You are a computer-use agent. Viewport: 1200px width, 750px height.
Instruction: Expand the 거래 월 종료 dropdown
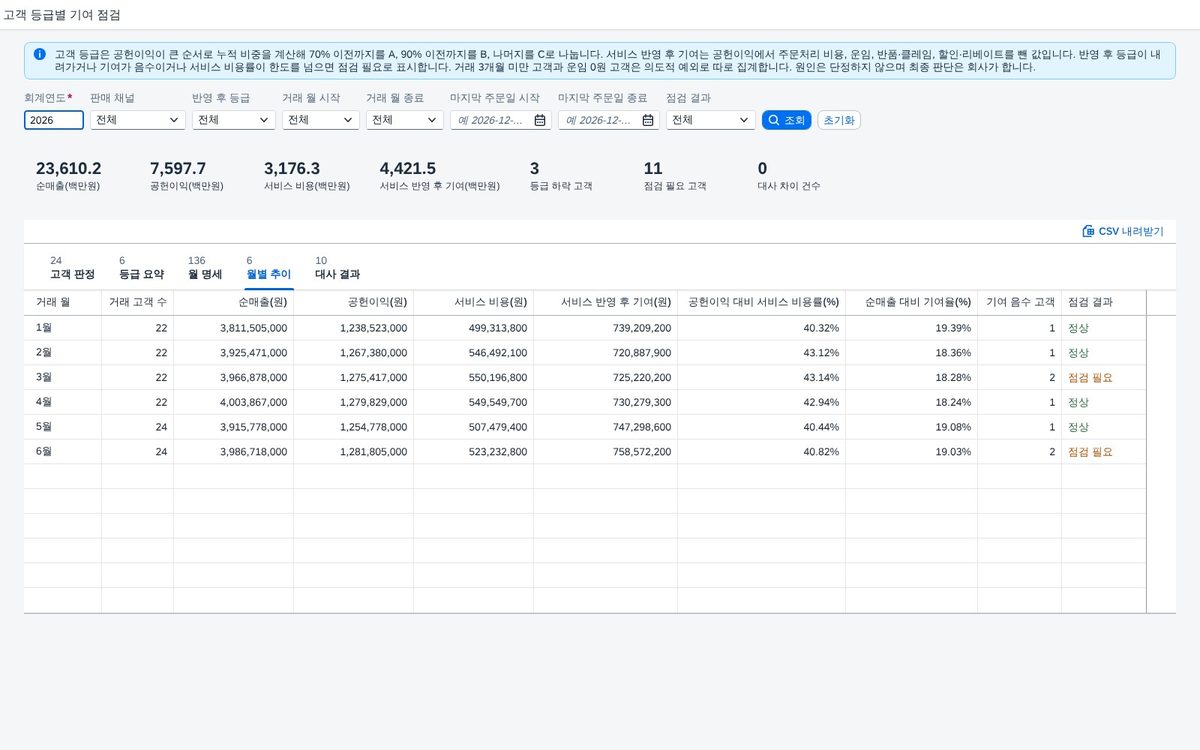pos(404,120)
